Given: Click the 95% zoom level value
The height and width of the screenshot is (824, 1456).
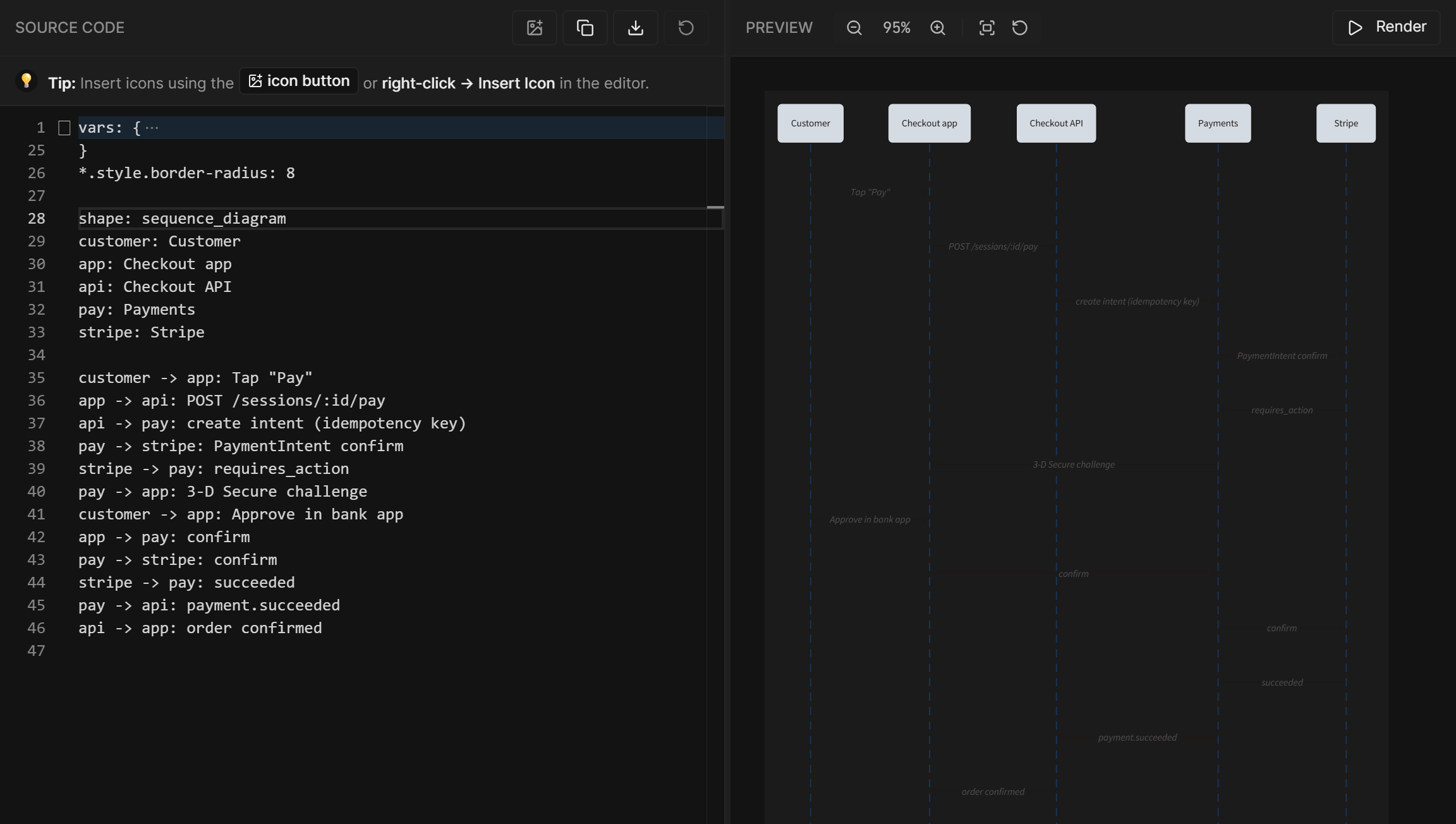Looking at the screenshot, I should coord(896,28).
